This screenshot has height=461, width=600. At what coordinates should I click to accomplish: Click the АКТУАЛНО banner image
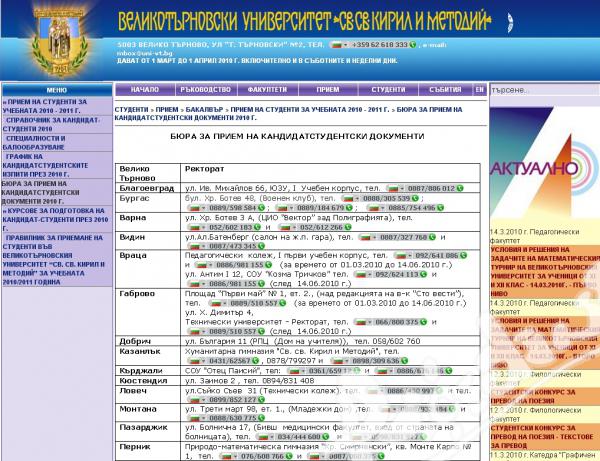(x=545, y=162)
